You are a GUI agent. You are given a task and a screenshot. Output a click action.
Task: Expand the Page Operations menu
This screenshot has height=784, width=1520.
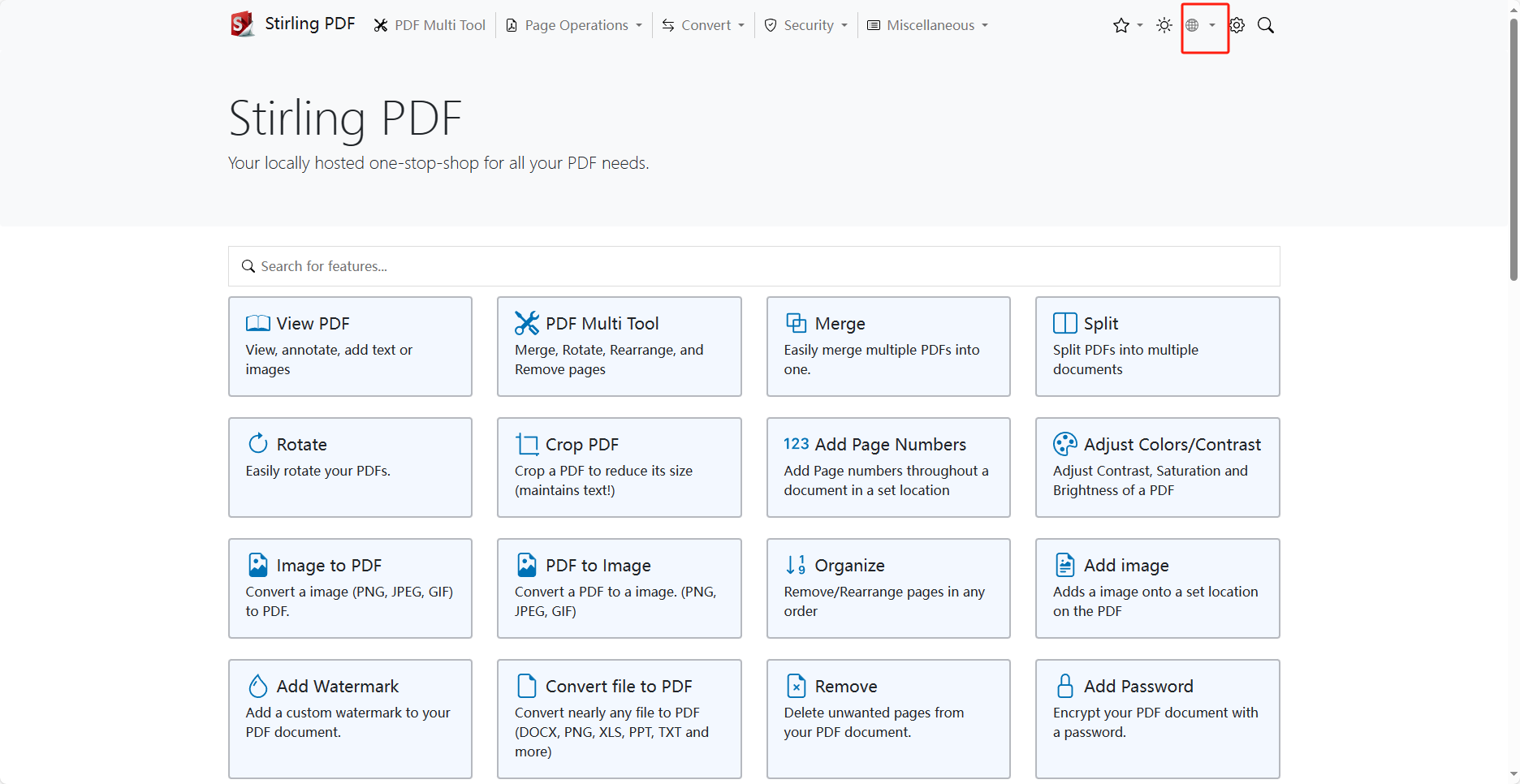pyautogui.click(x=574, y=25)
